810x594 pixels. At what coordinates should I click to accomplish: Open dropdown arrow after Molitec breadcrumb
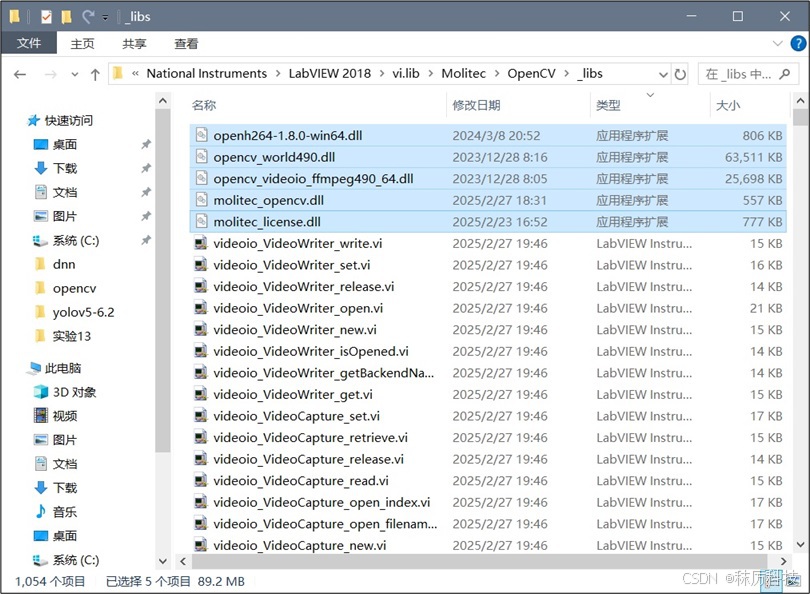click(x=497, y=74)
